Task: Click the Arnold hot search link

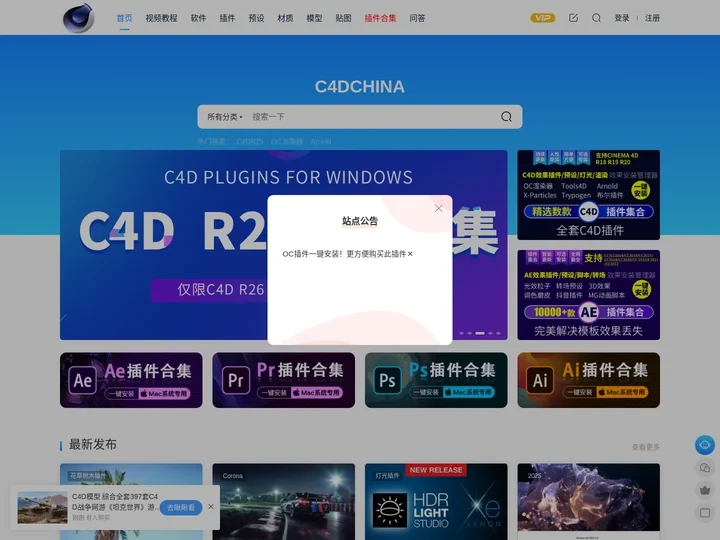Action: point(321,141)
